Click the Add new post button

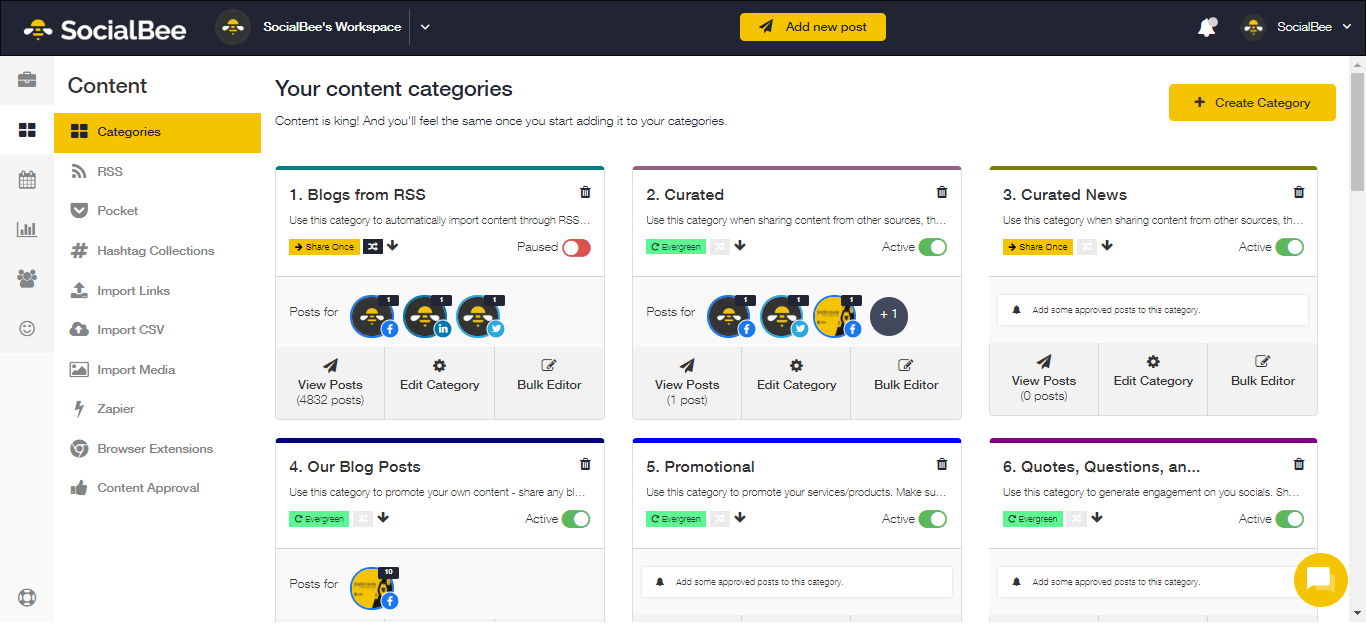point(812,27)
